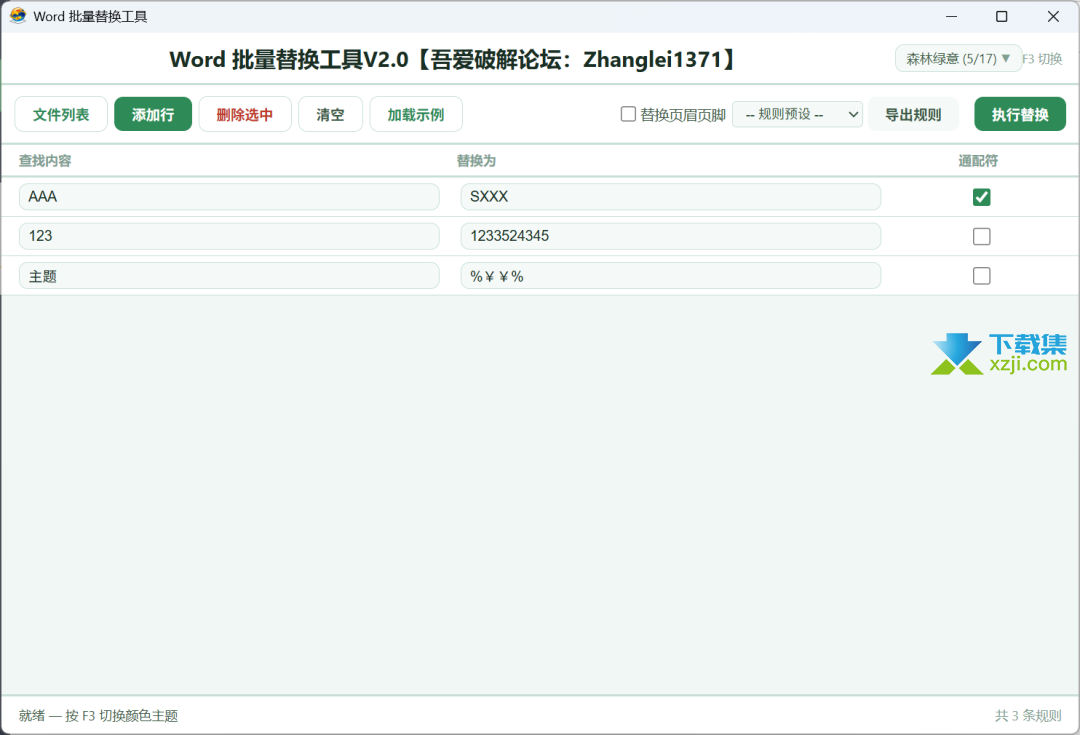
Task: Open the 规则预设 preset dropdown
Action: point(797,114)
